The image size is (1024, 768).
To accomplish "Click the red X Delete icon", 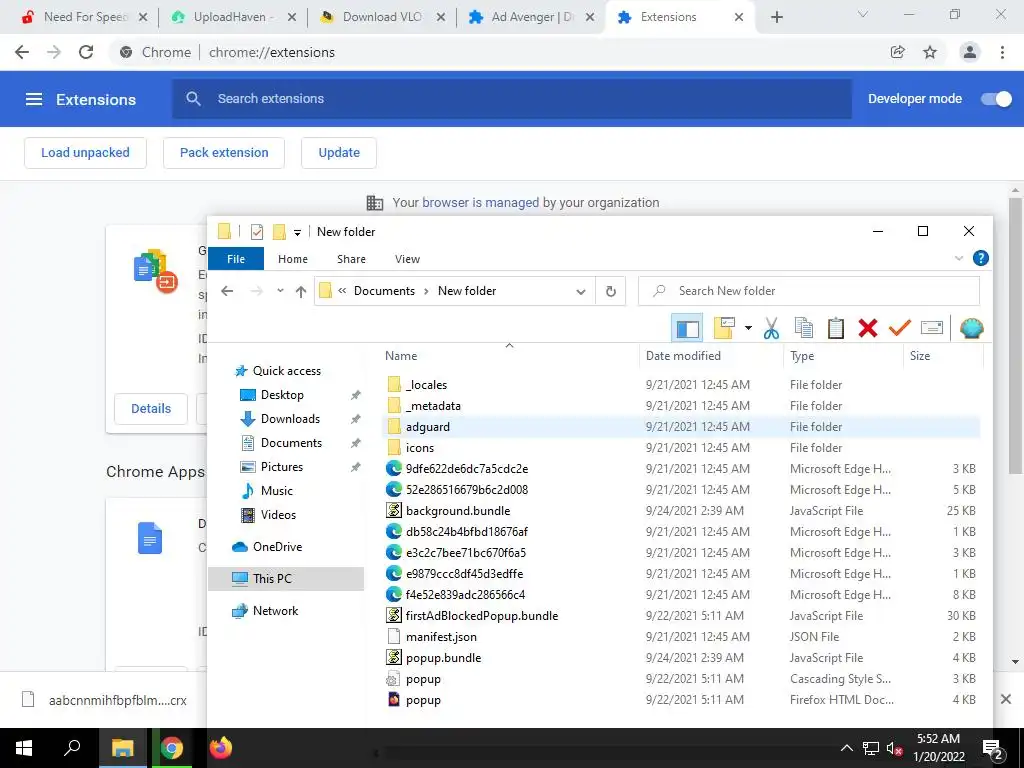I will pyautogui.click(x=868, y=328).
